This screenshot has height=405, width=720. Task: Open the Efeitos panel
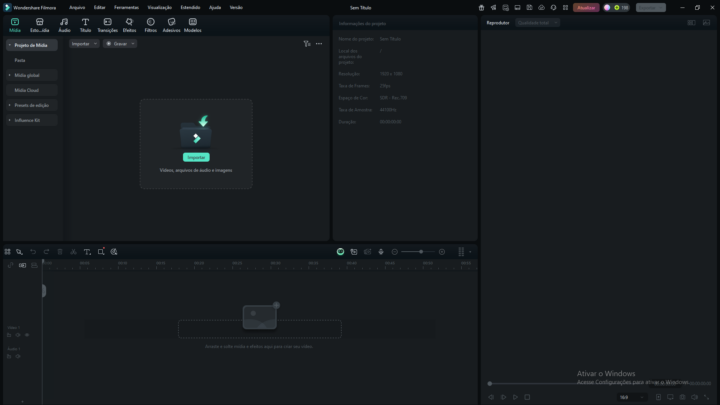pyautogui.click(x=129, y=24)
